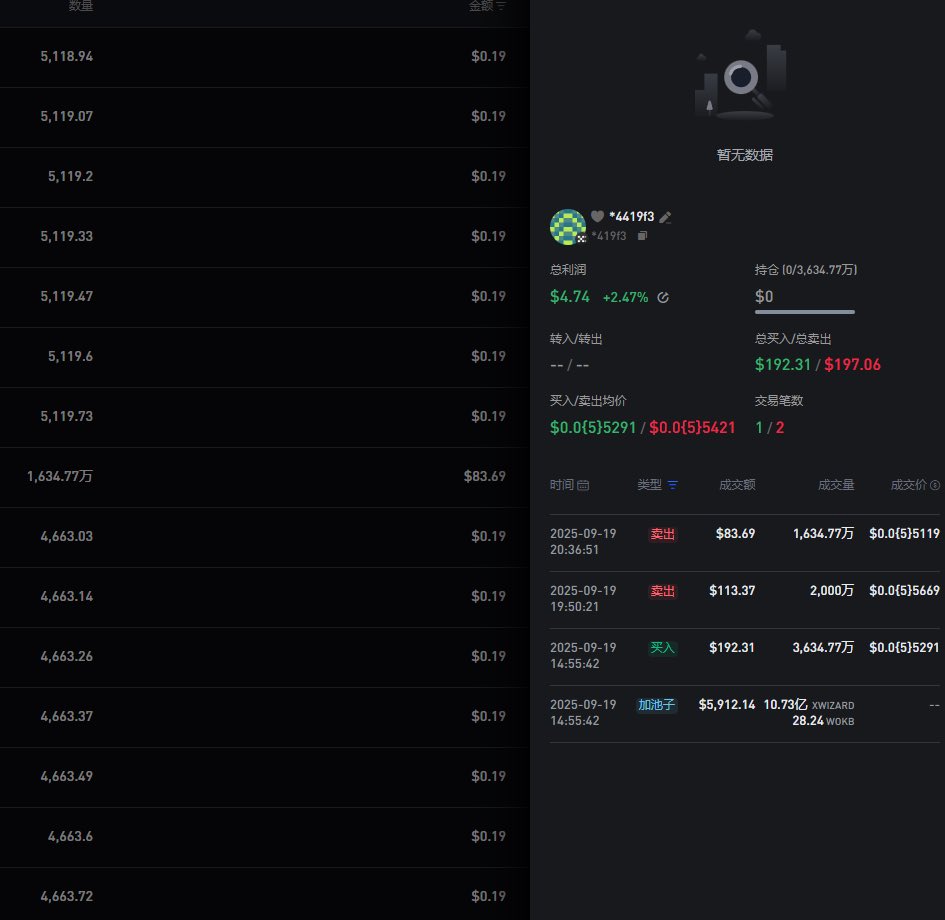Viewport: 945px width, 920px height.
Task: Click the 总利润 label
Action: click(x=568, y=270)
